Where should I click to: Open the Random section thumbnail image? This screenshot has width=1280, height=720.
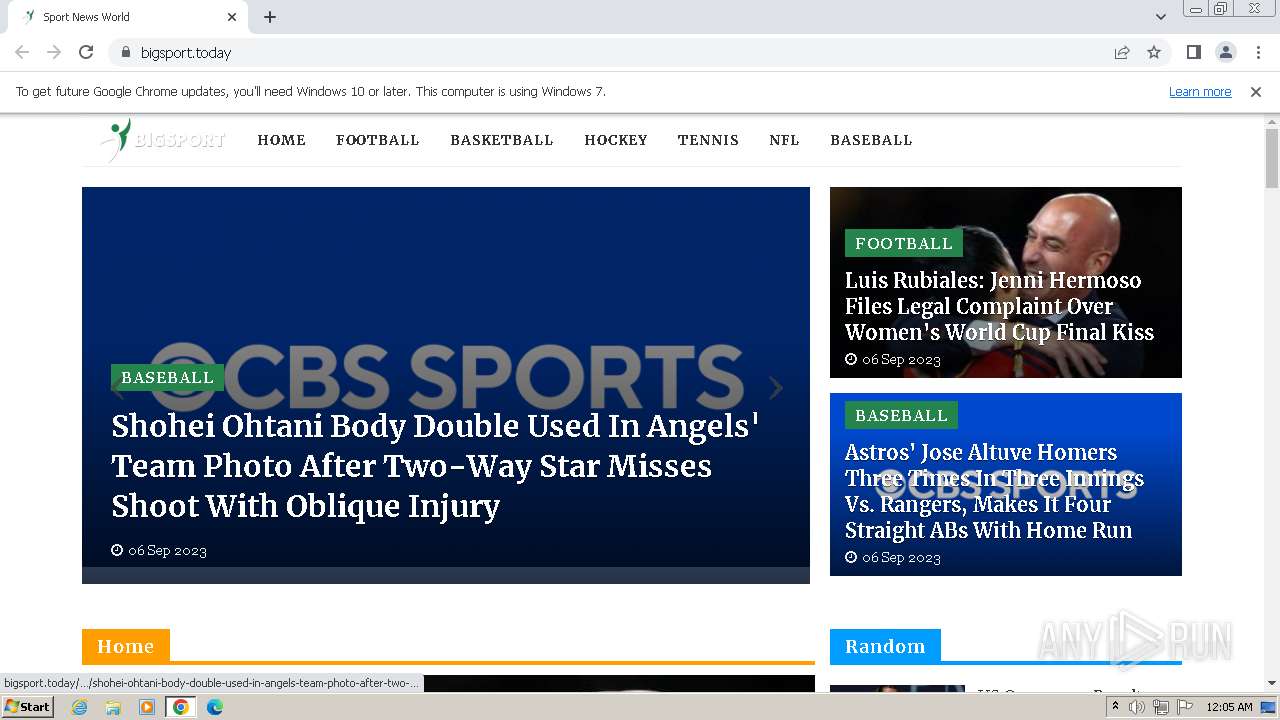(x=897, y=689)
